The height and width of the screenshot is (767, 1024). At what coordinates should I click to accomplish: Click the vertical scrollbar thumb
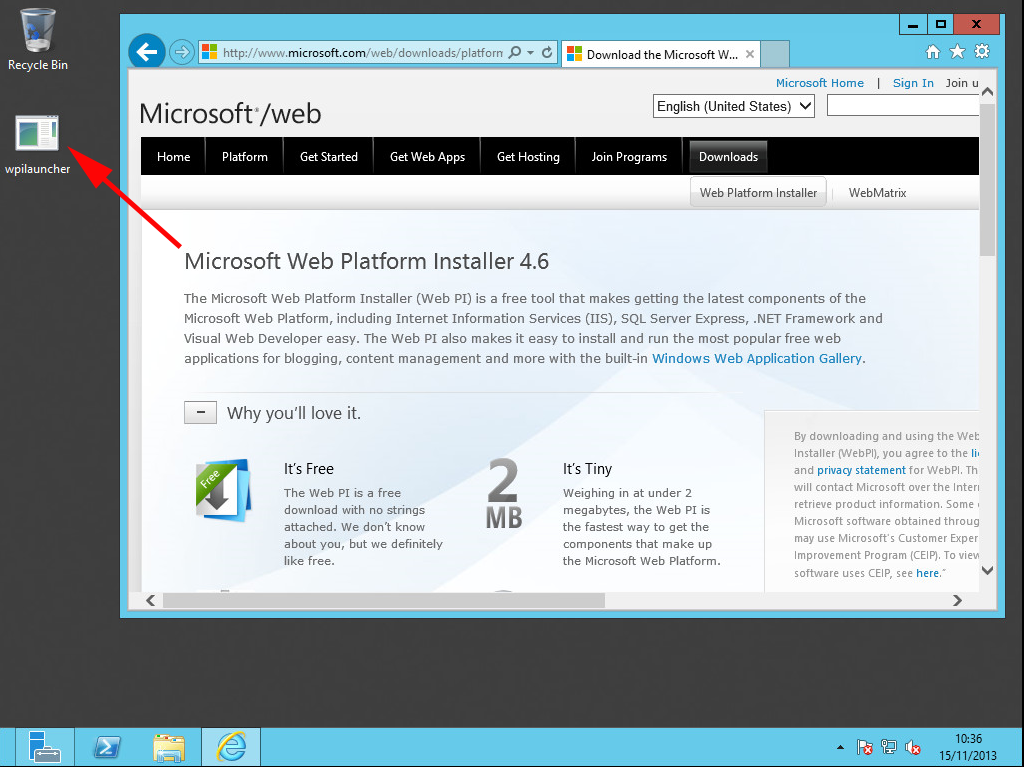click(987, 180)
